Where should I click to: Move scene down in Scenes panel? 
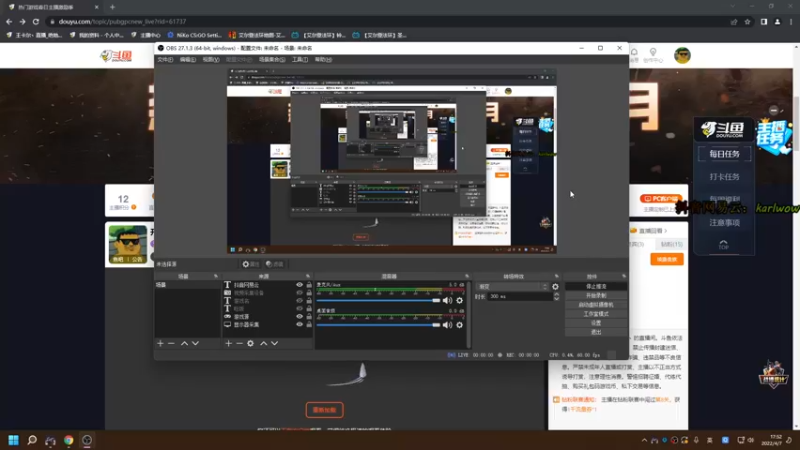195,343
